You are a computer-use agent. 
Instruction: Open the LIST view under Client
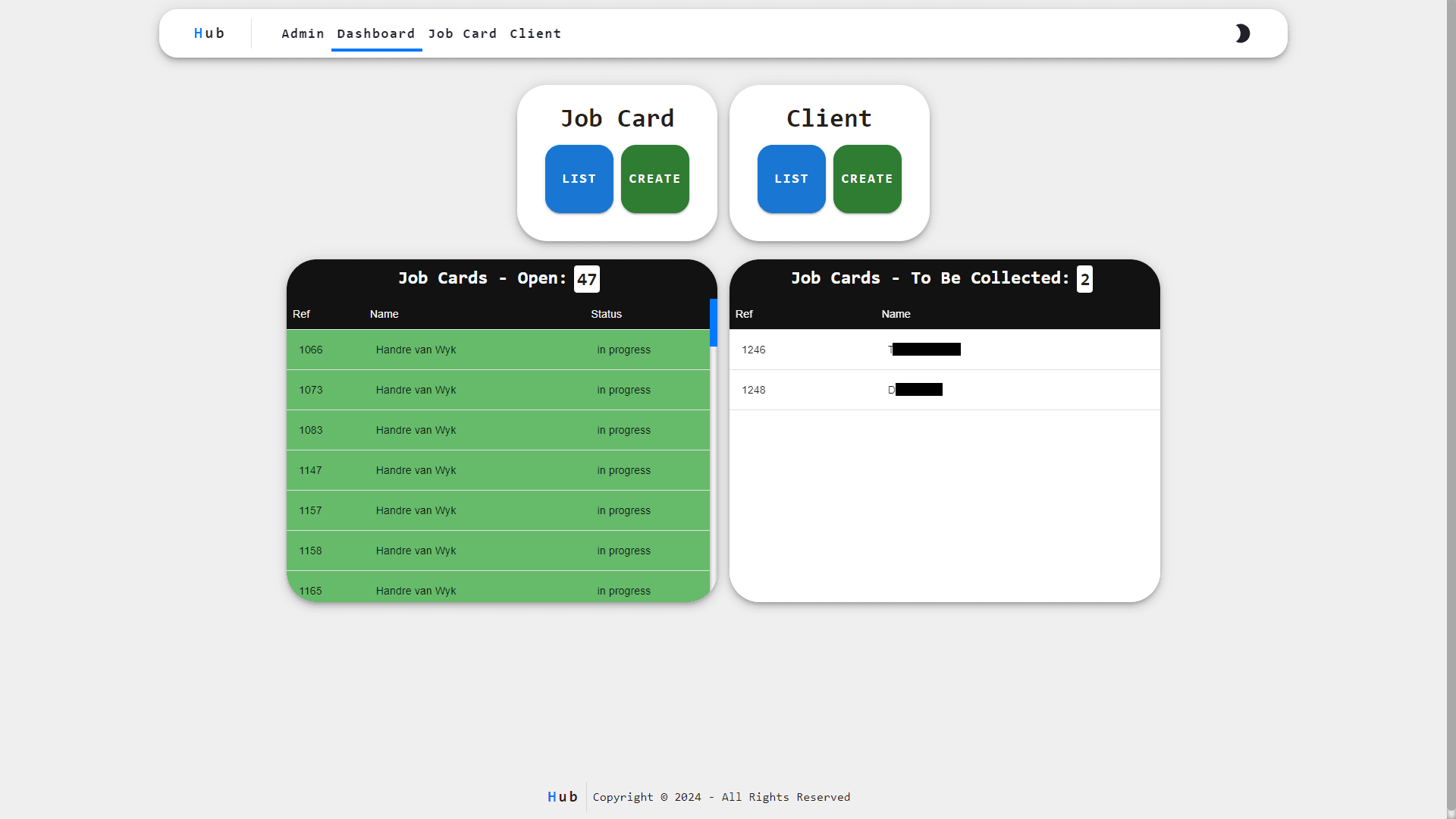pos(791,179)
